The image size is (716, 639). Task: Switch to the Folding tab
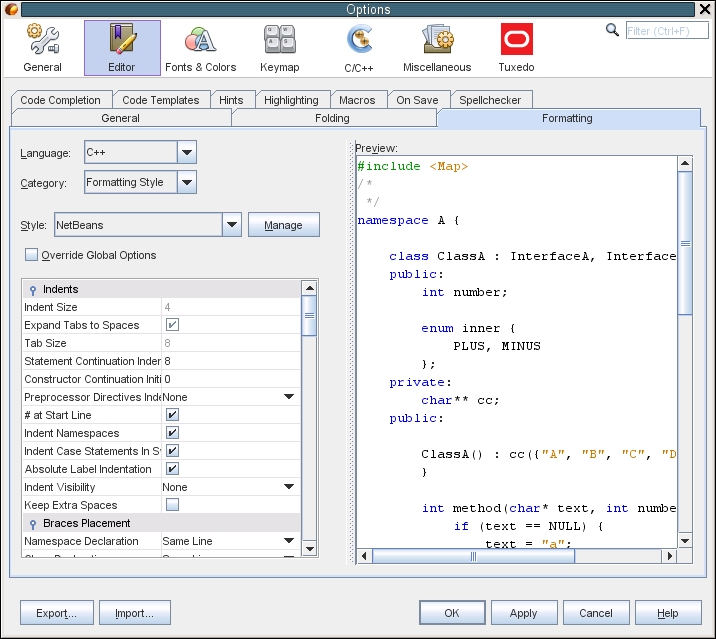(x=332, y=118)
